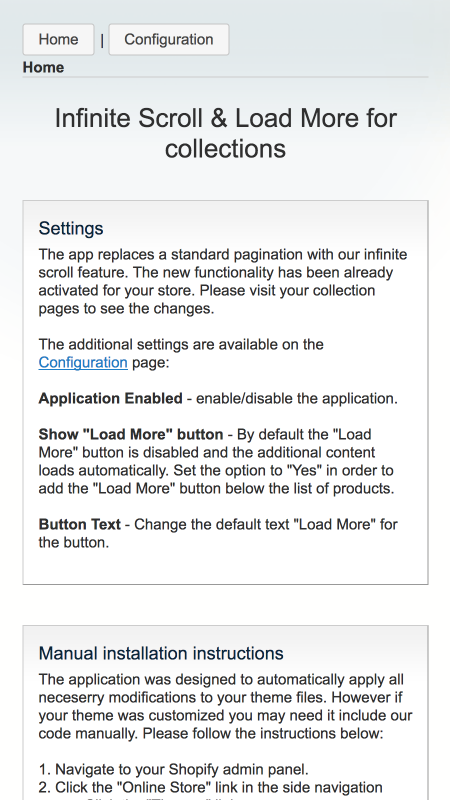
Task: Follow the blue Configuration link in Settings
Action: coord(83,362)
